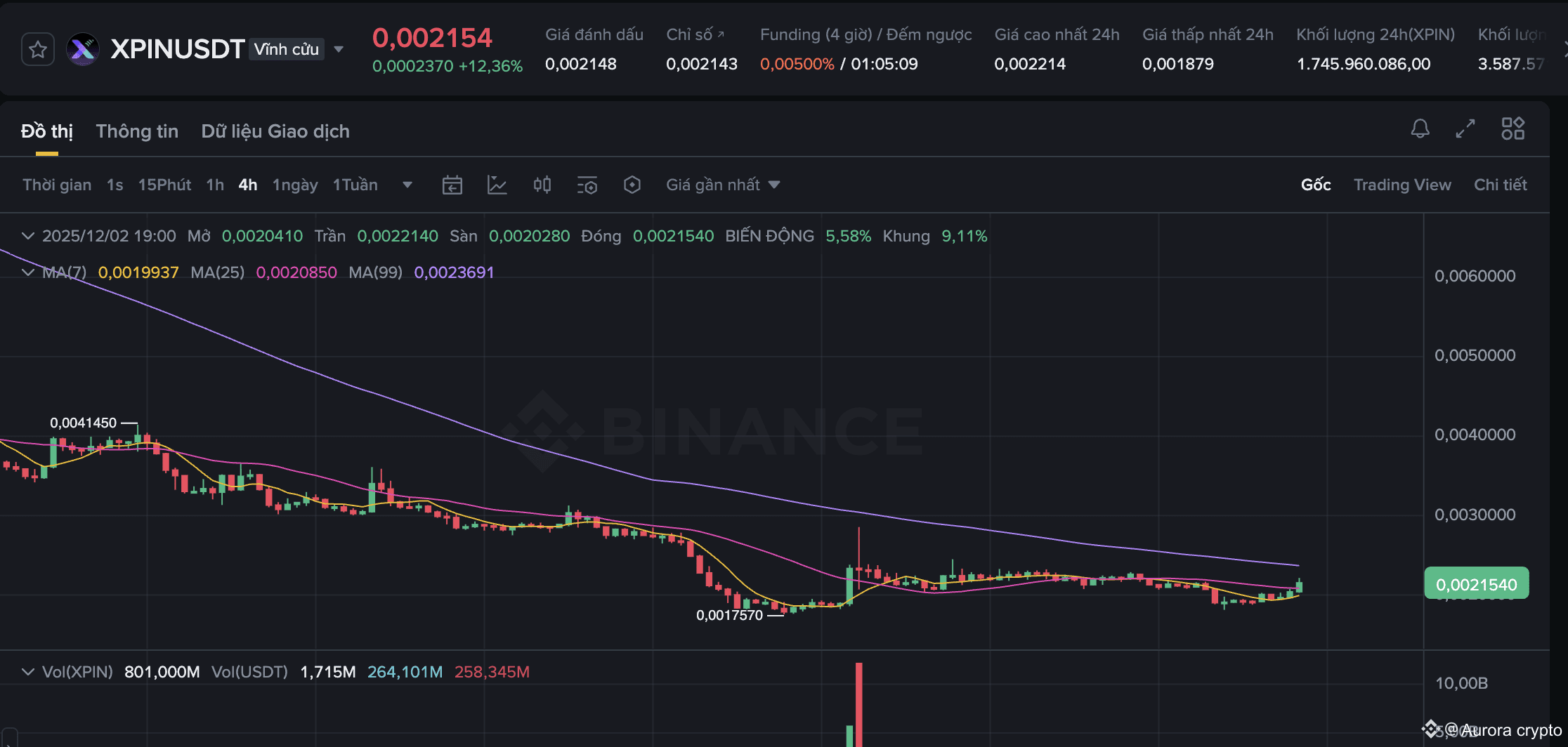1568x747 pixels.
Task: Open the XPINUSDT pair dropdown arrow
Action: click(339, 49)
